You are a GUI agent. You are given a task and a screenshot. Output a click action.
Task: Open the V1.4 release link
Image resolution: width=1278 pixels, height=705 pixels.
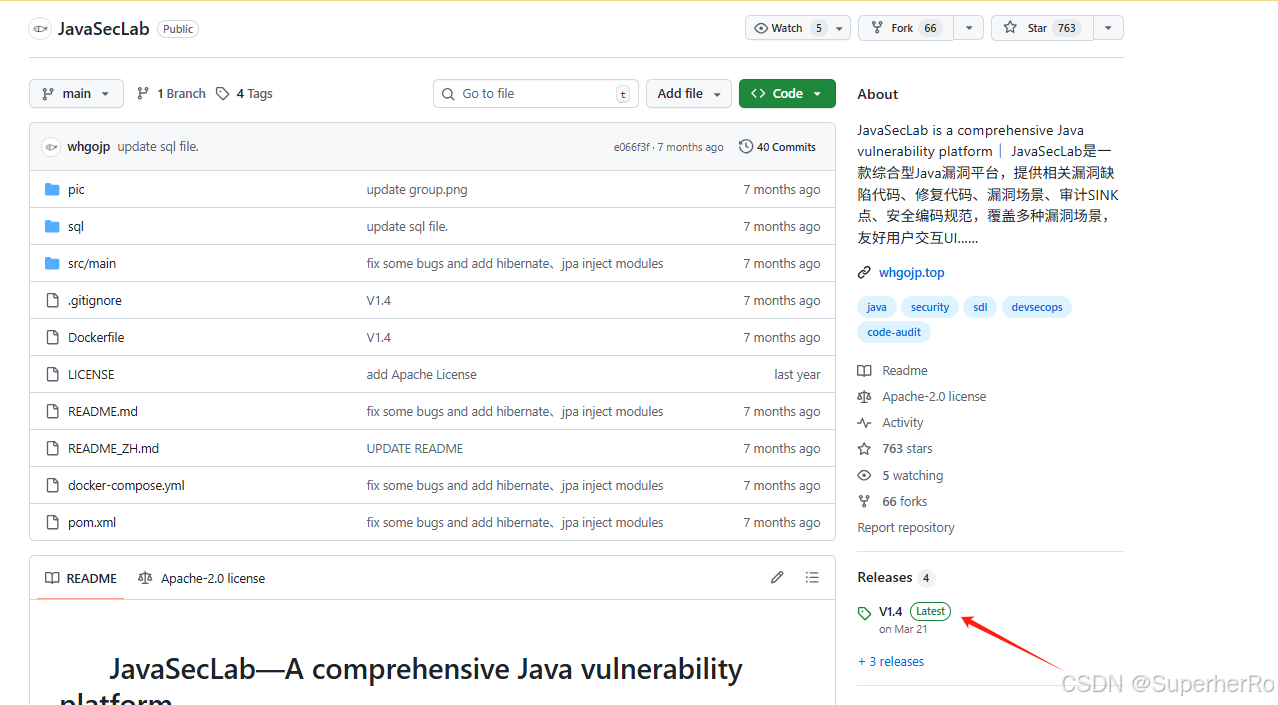coord(891,611)
